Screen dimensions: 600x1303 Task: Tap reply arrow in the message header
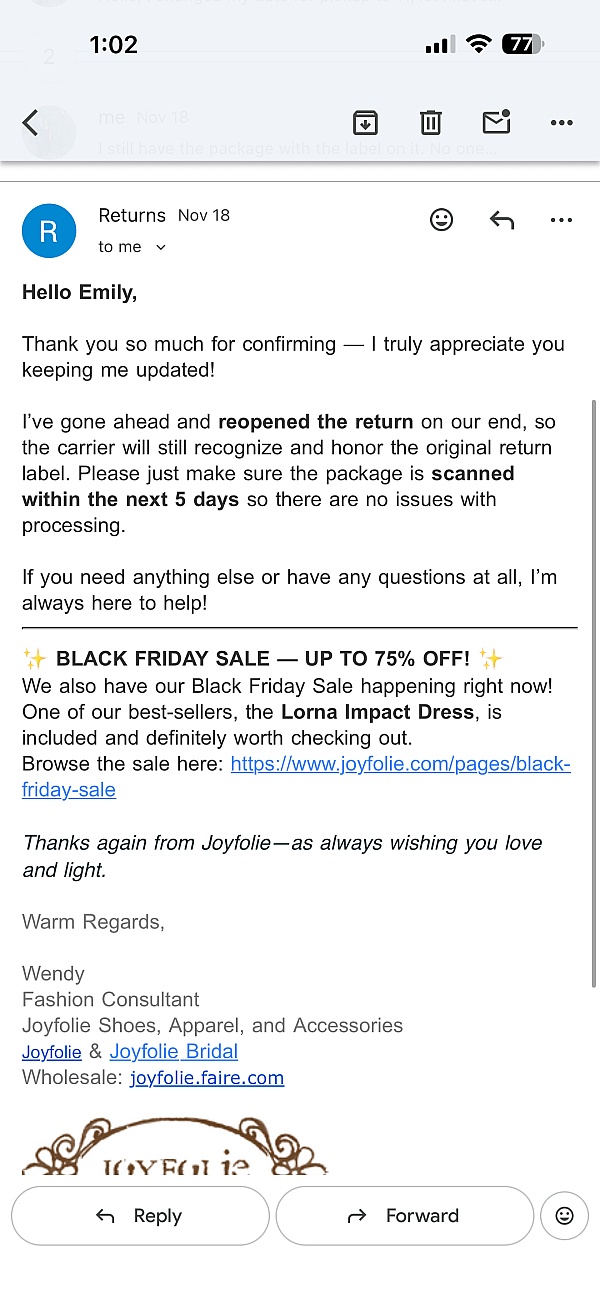point(502,220)
